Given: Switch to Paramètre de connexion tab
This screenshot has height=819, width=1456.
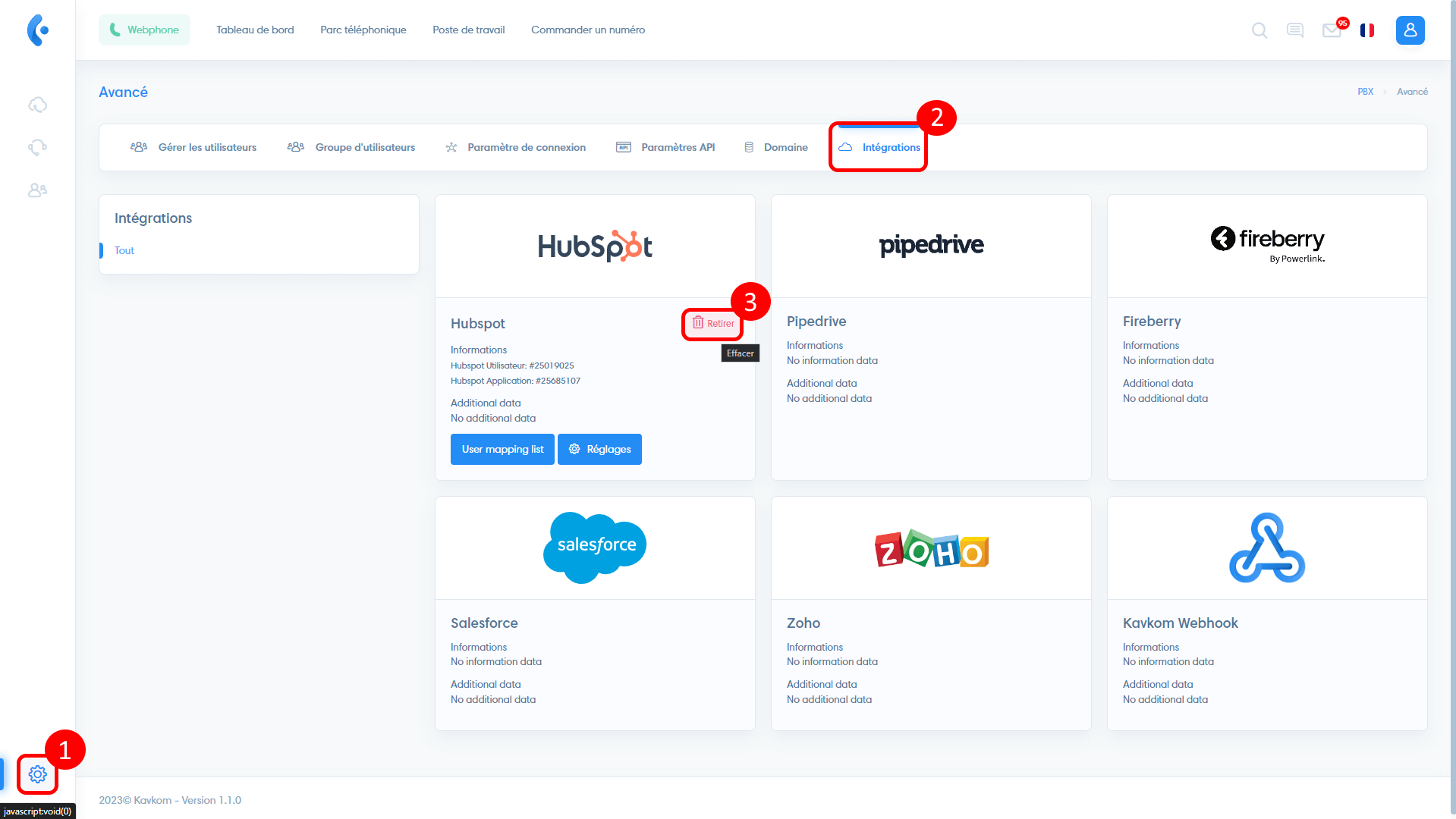Looking at the screenshot, I should (516, 147).
